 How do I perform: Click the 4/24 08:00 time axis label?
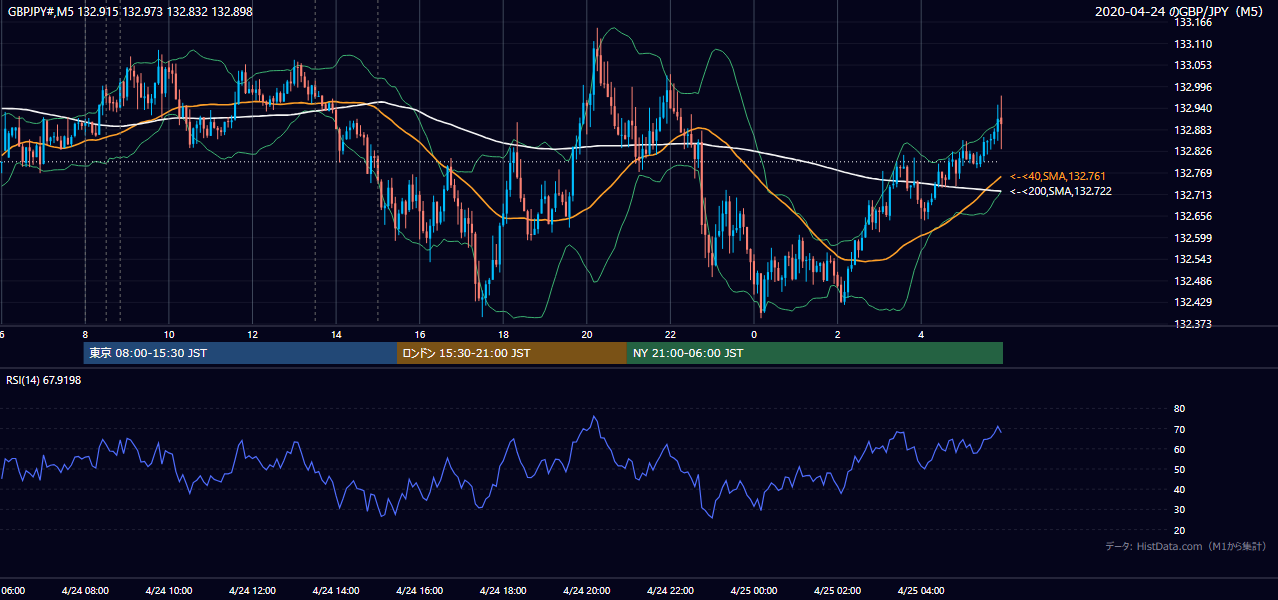coord(85,590)
